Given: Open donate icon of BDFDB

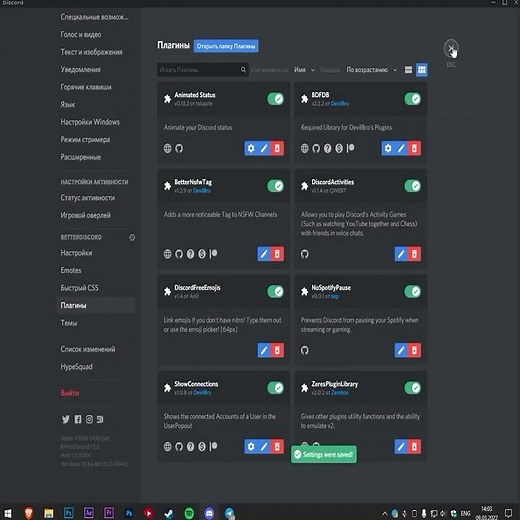Looking at the screenshot, I should click(339, 148).
